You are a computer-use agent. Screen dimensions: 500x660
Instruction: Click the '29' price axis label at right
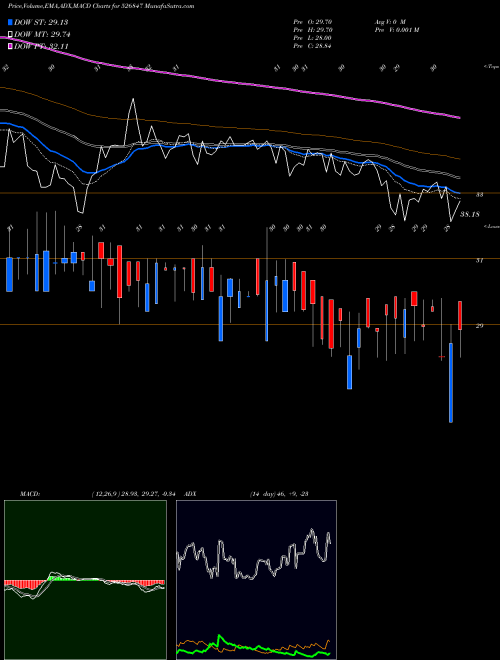point(479,326)
